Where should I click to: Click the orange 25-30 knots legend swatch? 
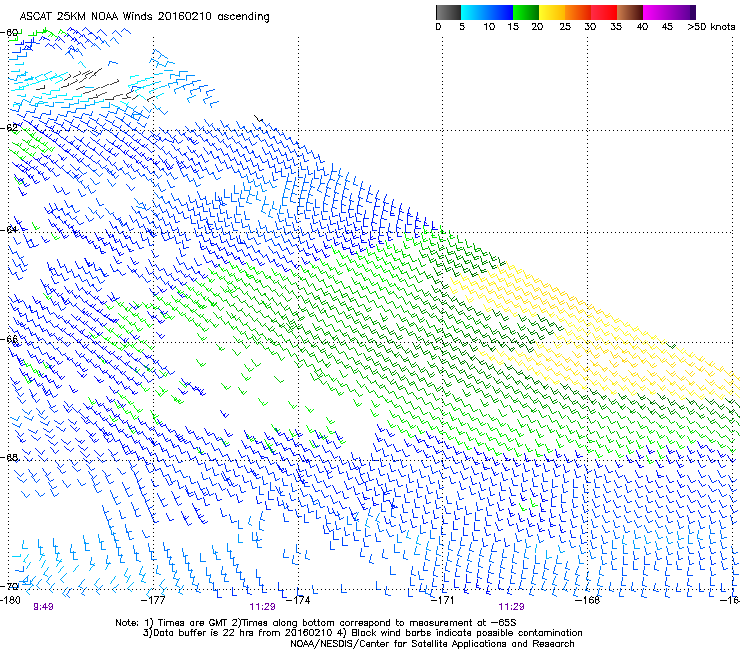coord(578,12)
